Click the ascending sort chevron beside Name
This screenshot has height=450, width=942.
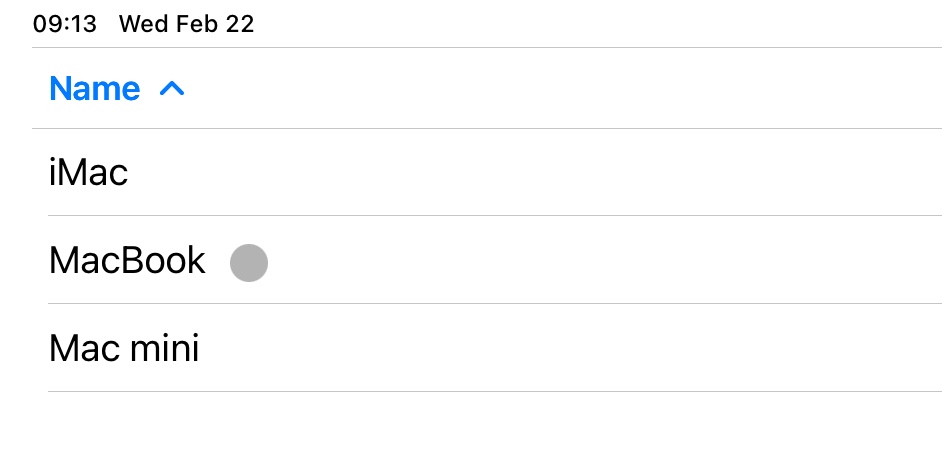click(172, 89)
